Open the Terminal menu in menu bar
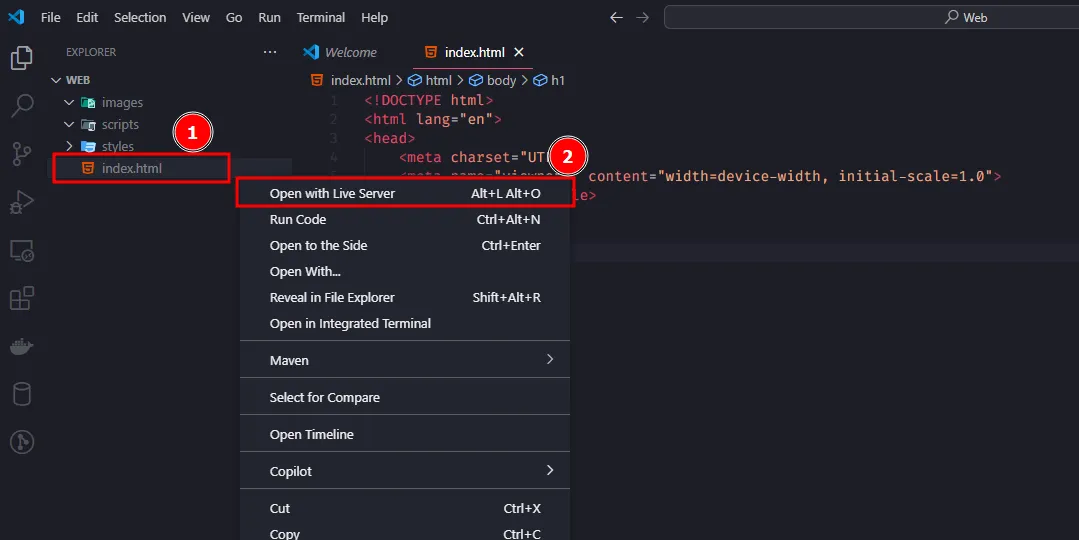The height and width of the screenshot is (540, 1079). (320, 17)
